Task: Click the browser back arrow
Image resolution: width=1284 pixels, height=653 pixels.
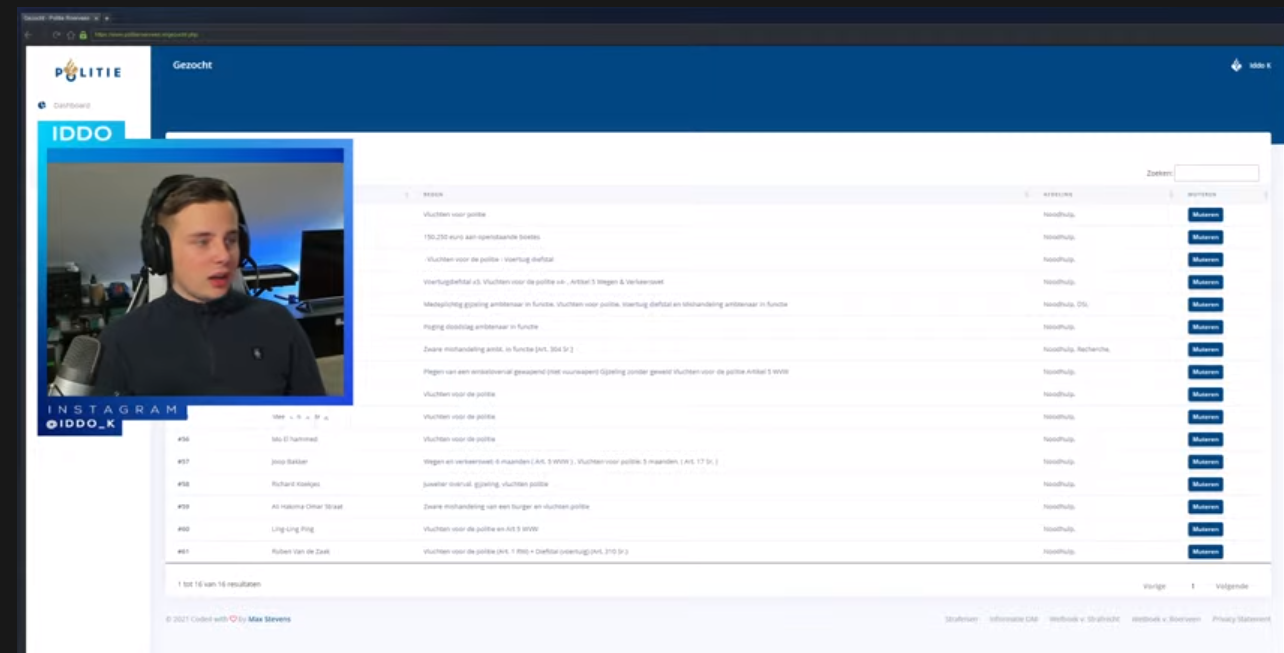Action: [x=29, y=35]
